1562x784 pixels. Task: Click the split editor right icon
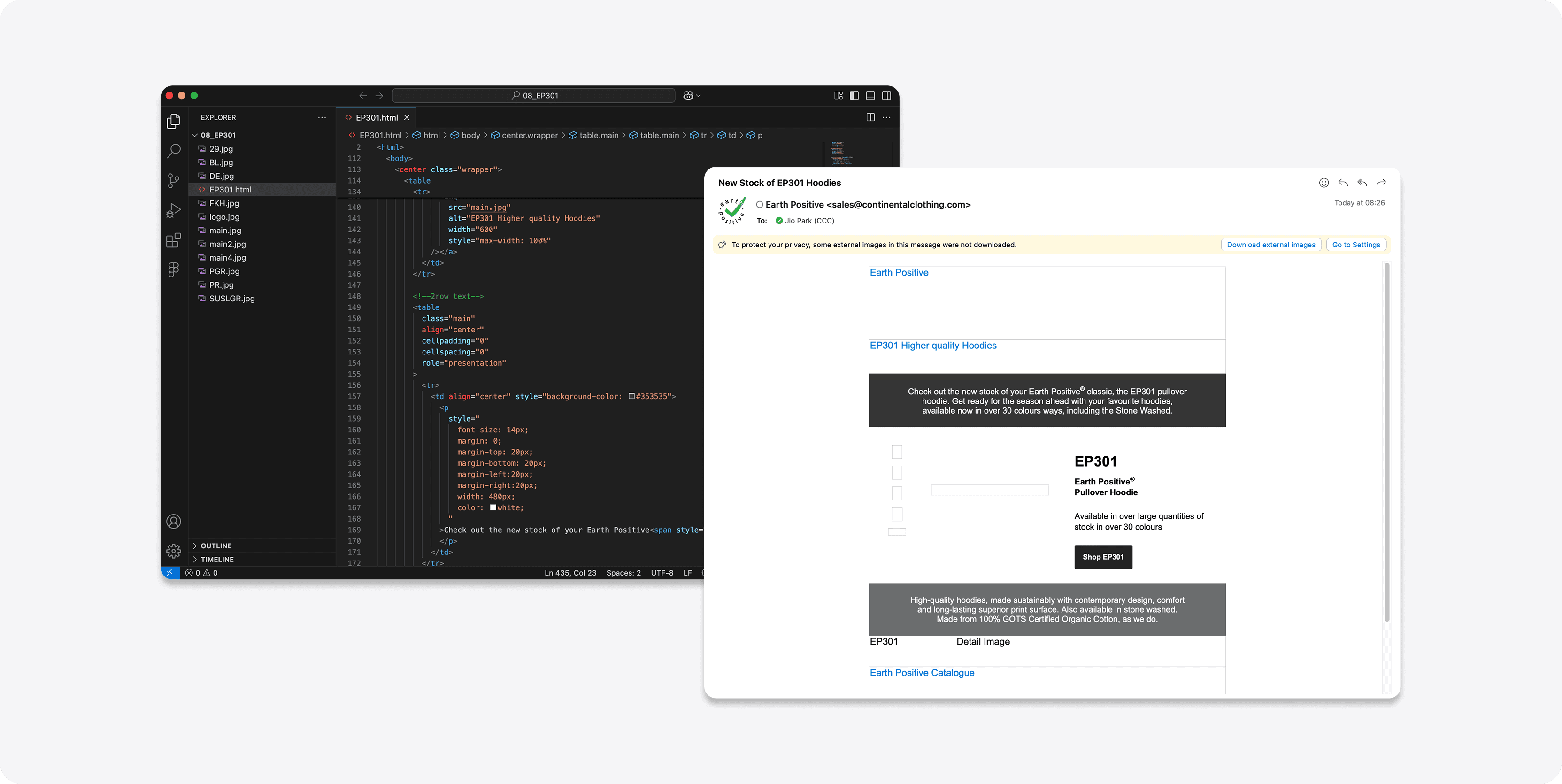pos(870,117)
